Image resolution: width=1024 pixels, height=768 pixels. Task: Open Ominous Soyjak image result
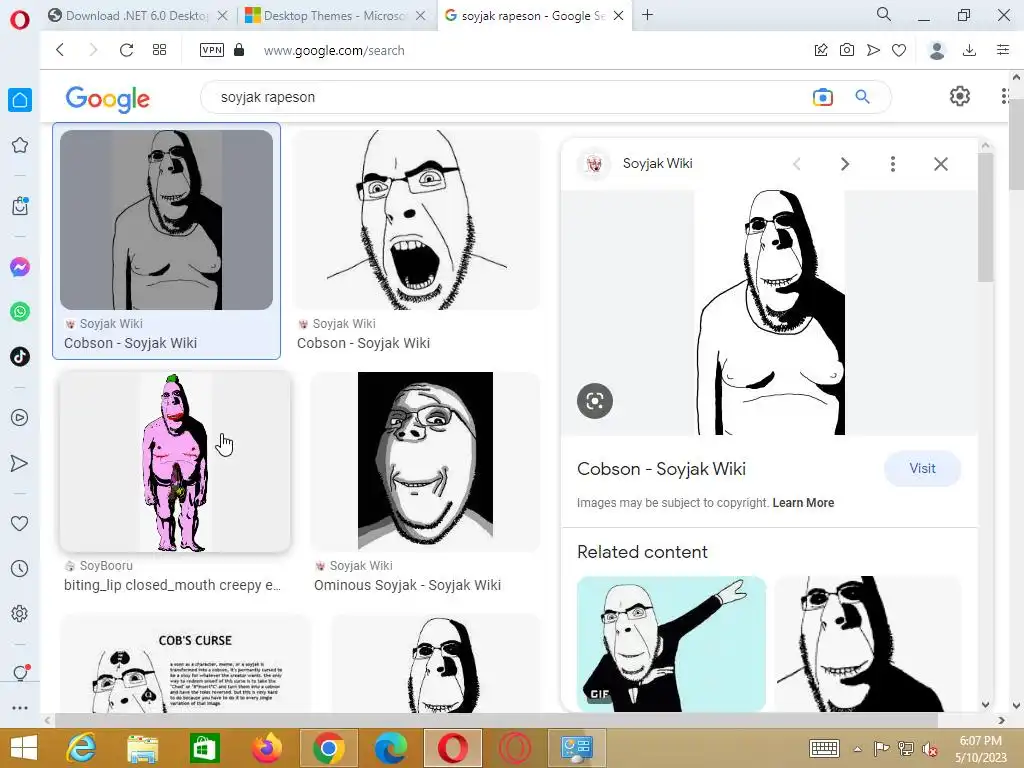(425, 462)
